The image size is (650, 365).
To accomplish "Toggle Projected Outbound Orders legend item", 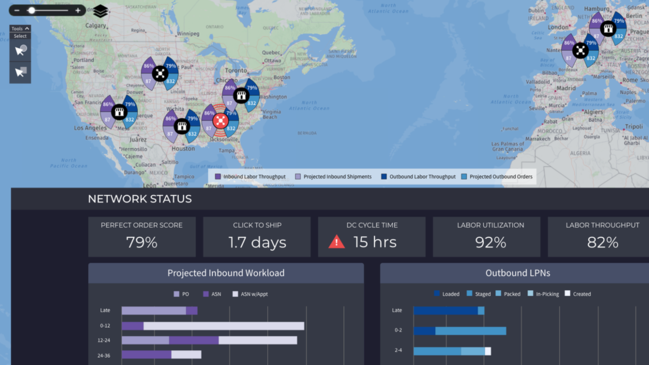I will tap(497, 177).
